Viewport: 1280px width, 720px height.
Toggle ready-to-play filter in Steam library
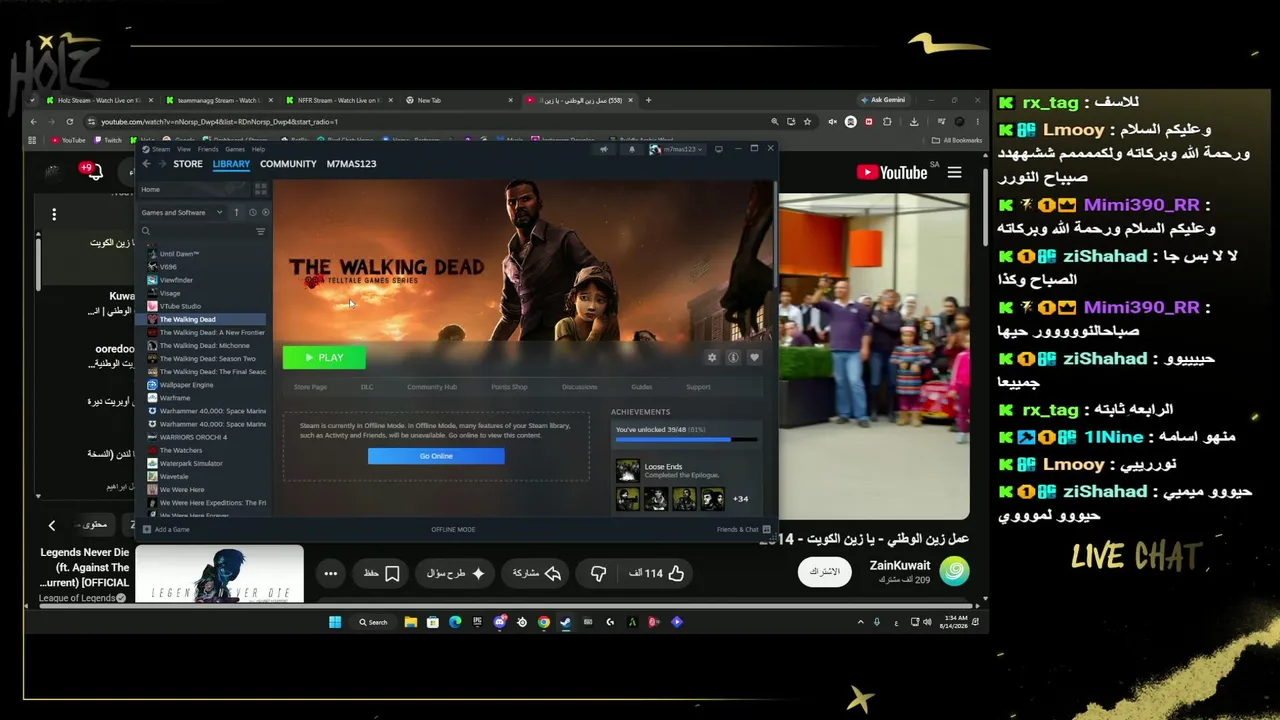tap(265, 212)
